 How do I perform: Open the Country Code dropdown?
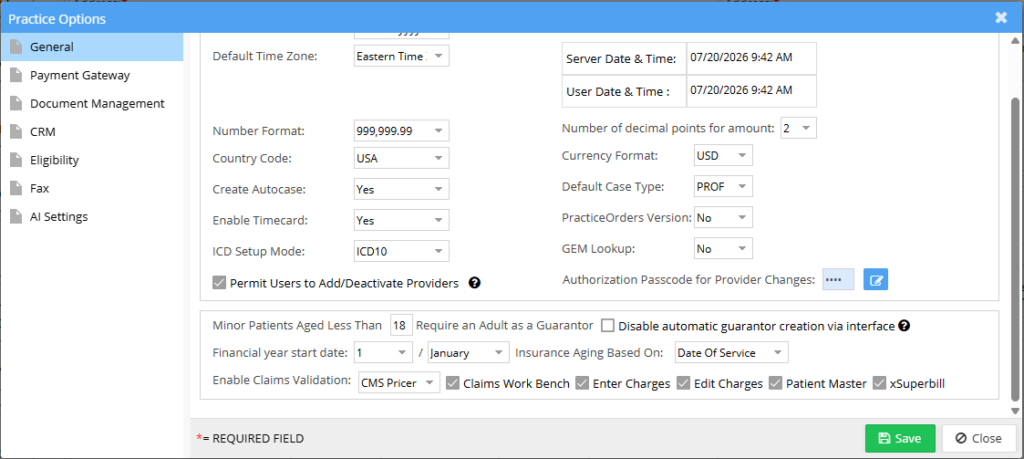pos(402,158)
